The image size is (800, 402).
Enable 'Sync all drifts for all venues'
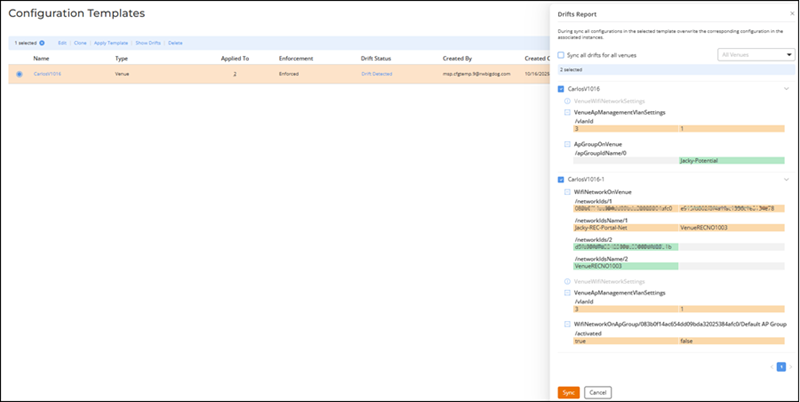[x=561, y=55]
